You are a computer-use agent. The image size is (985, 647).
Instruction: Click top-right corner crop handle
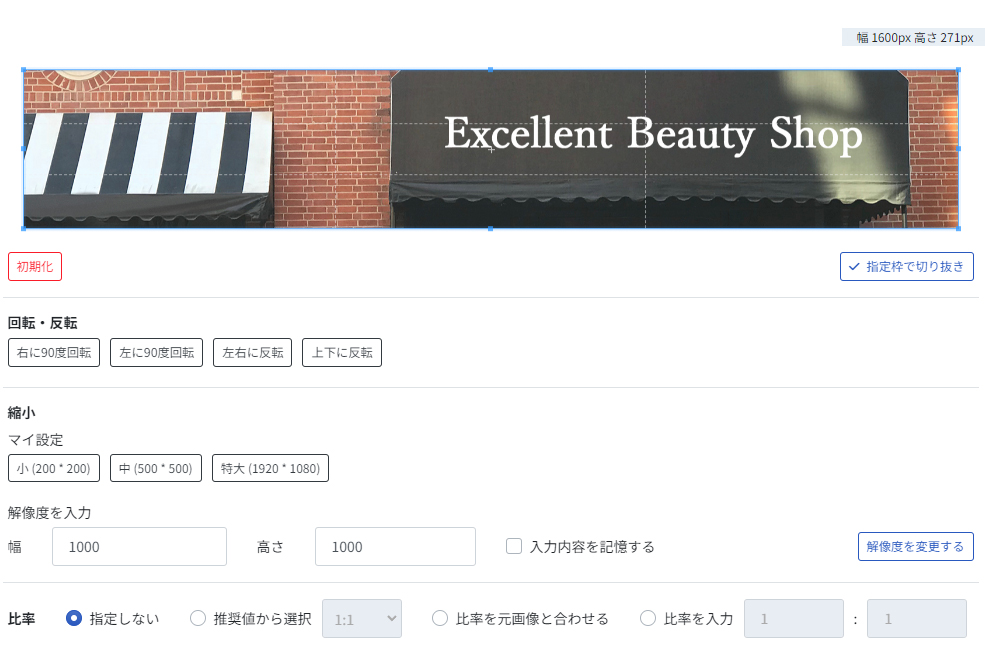pos(959,70)
